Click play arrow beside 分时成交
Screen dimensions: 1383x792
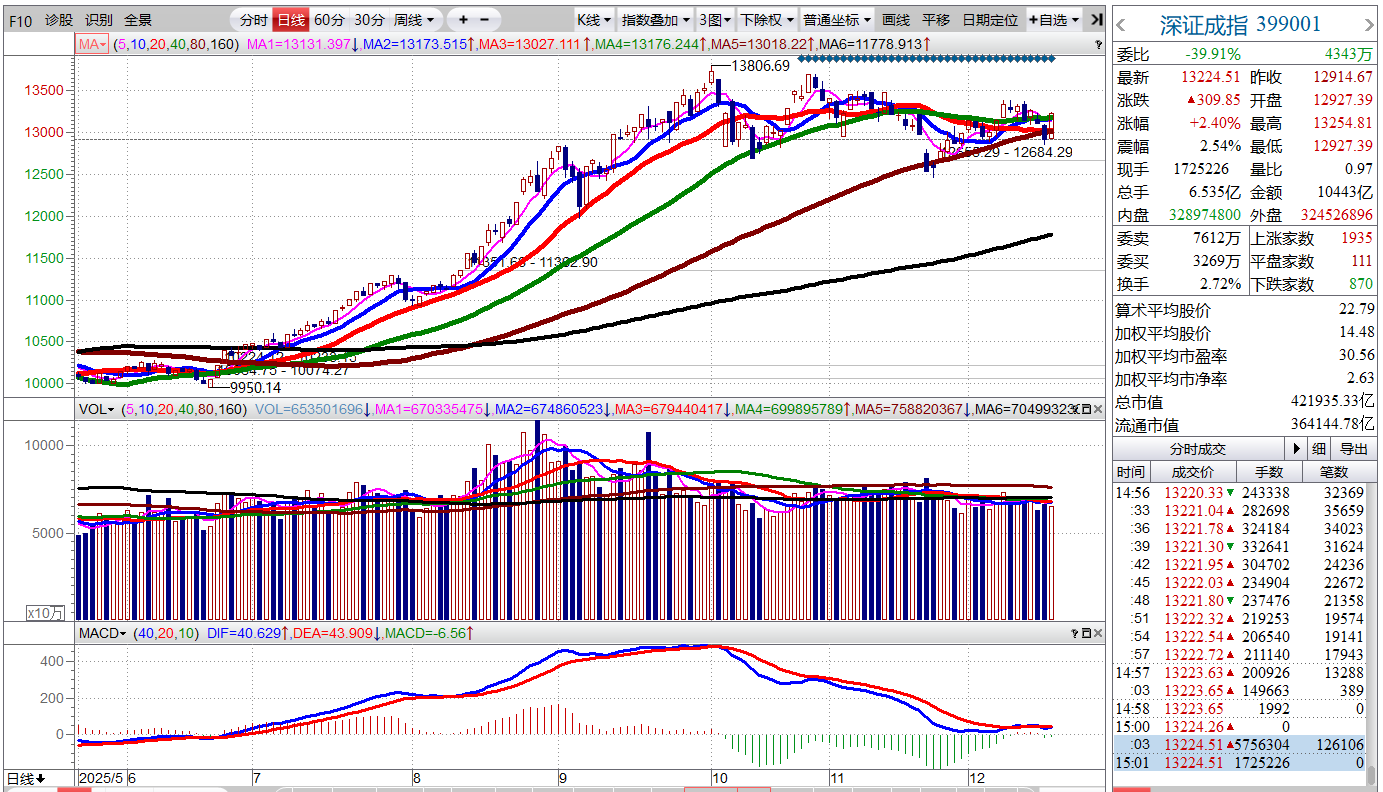click(1296, 449)
